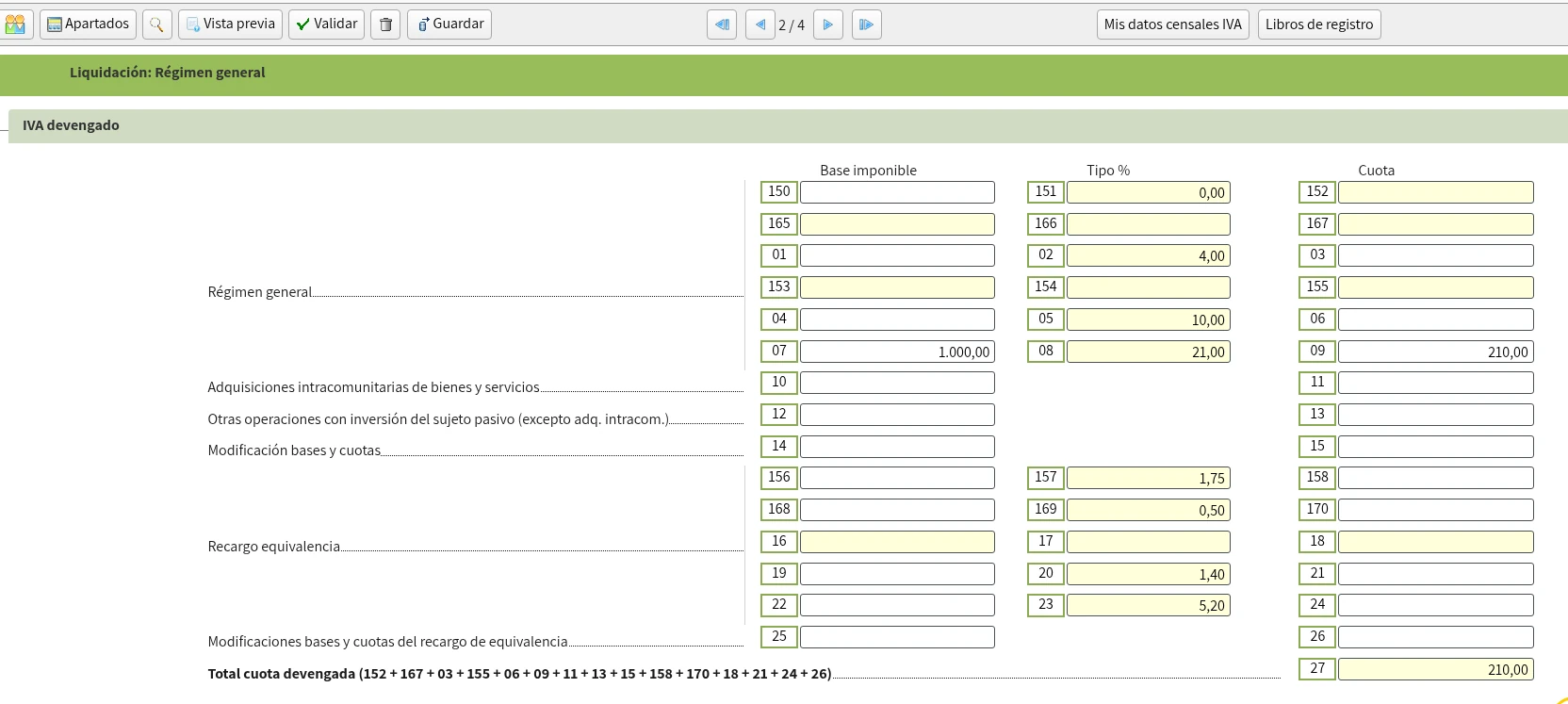1568x704 pixels.
Task: Open Mis datos censales IVA
Action: pyautogui.click(x=1172, y=25)
